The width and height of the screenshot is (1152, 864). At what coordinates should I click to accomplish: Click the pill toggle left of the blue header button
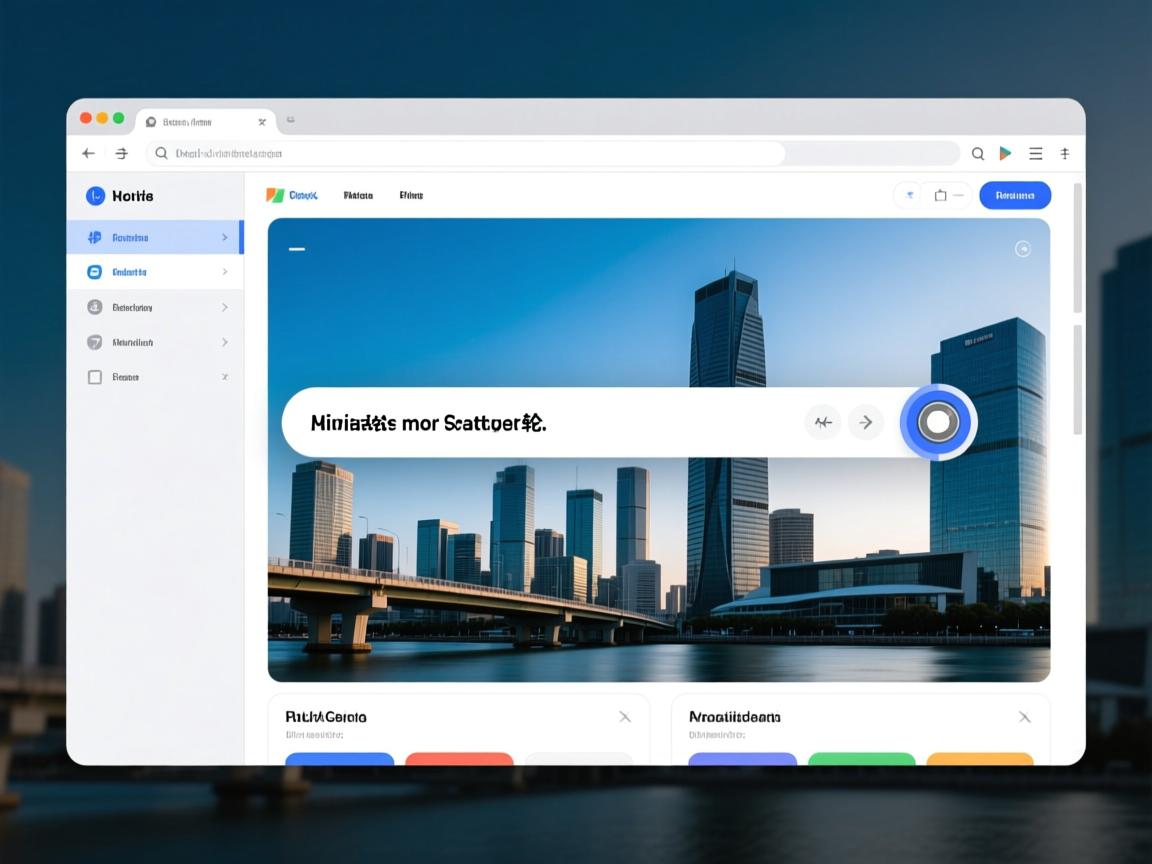click(x=909, y=195)
